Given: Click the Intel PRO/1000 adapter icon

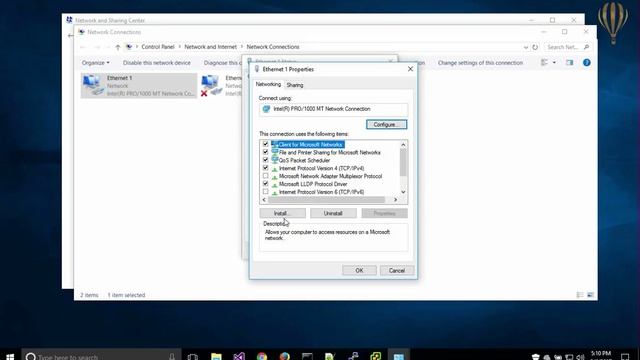Looking at the screenshot, I should [267, 109].
